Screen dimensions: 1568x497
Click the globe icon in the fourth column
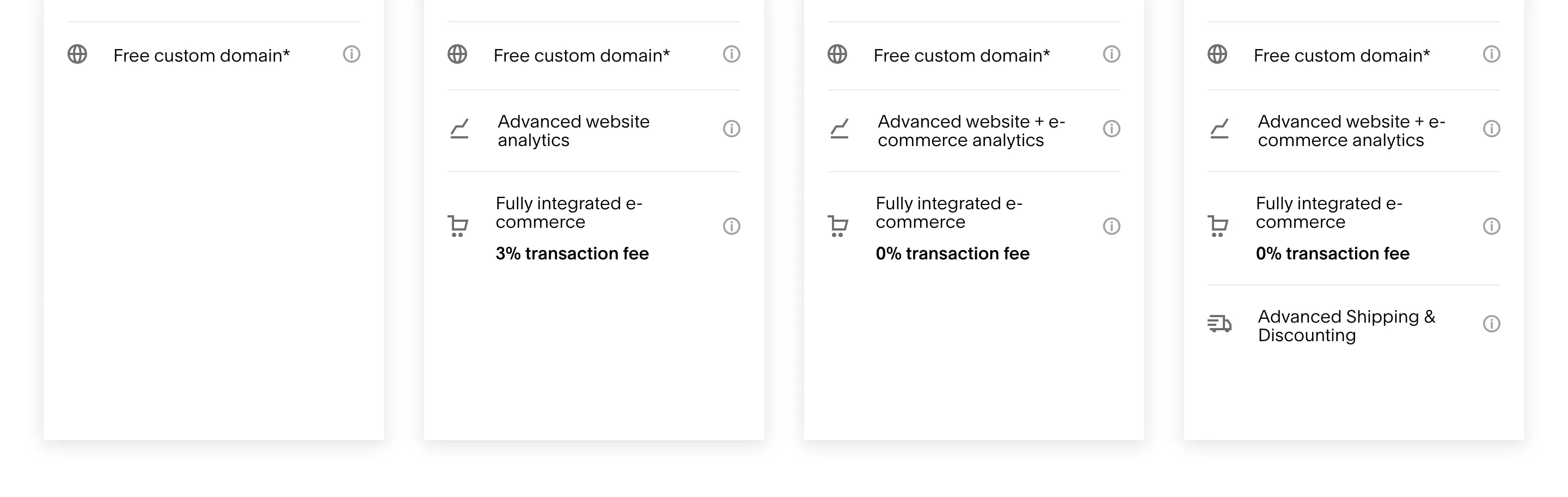1217,54
